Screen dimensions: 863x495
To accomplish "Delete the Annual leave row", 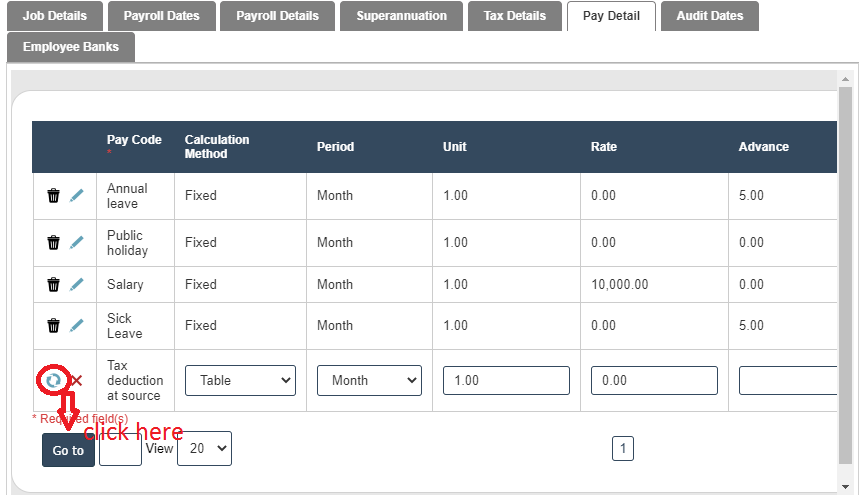I will click(x=54, y=196).
